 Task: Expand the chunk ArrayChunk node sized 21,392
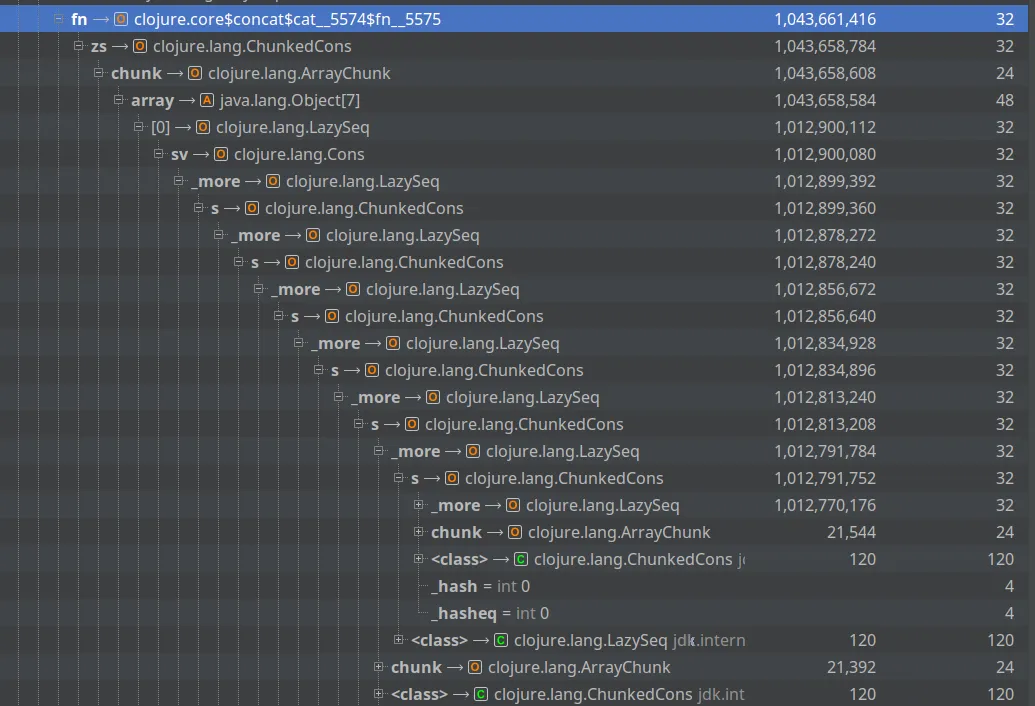(378, 667)
